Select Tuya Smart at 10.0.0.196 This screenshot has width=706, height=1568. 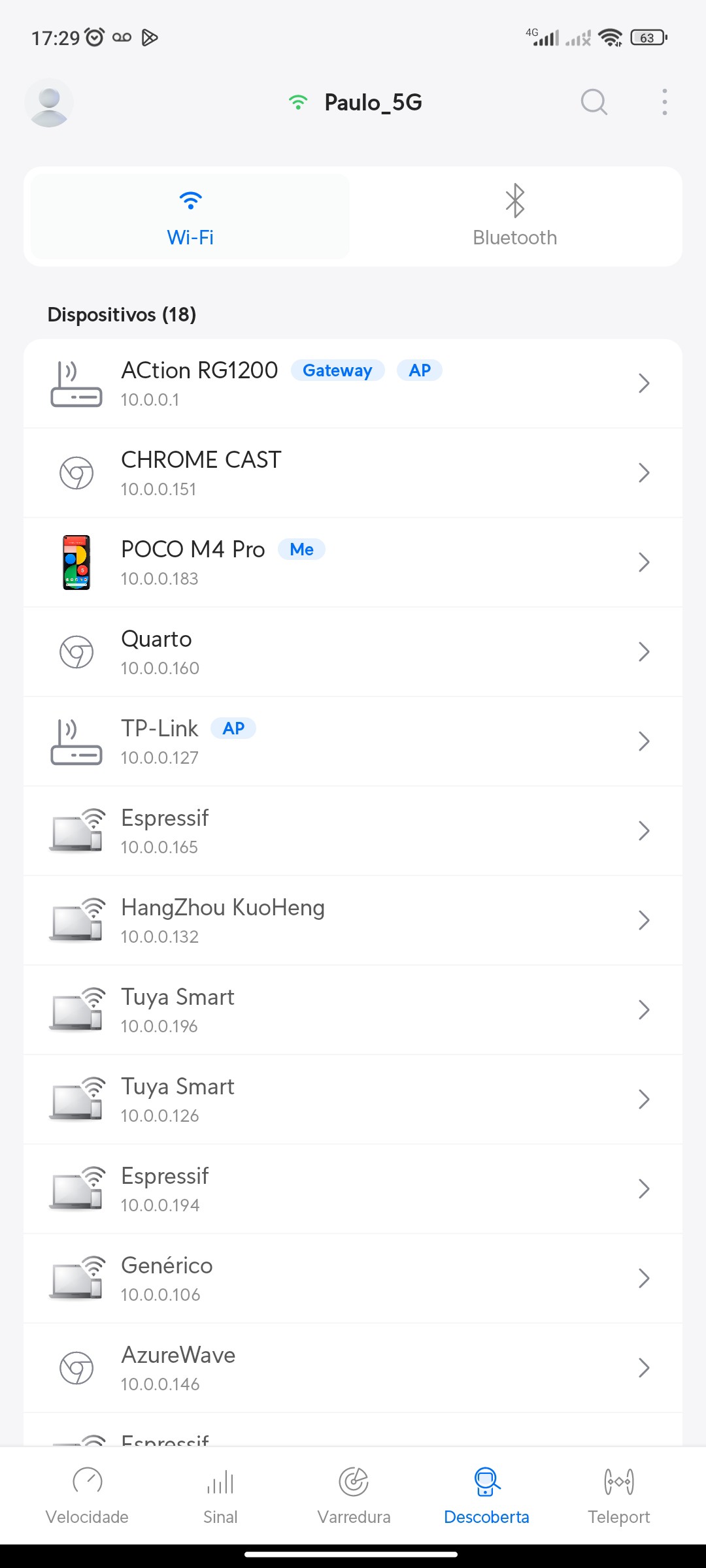tap(353, 1010)
